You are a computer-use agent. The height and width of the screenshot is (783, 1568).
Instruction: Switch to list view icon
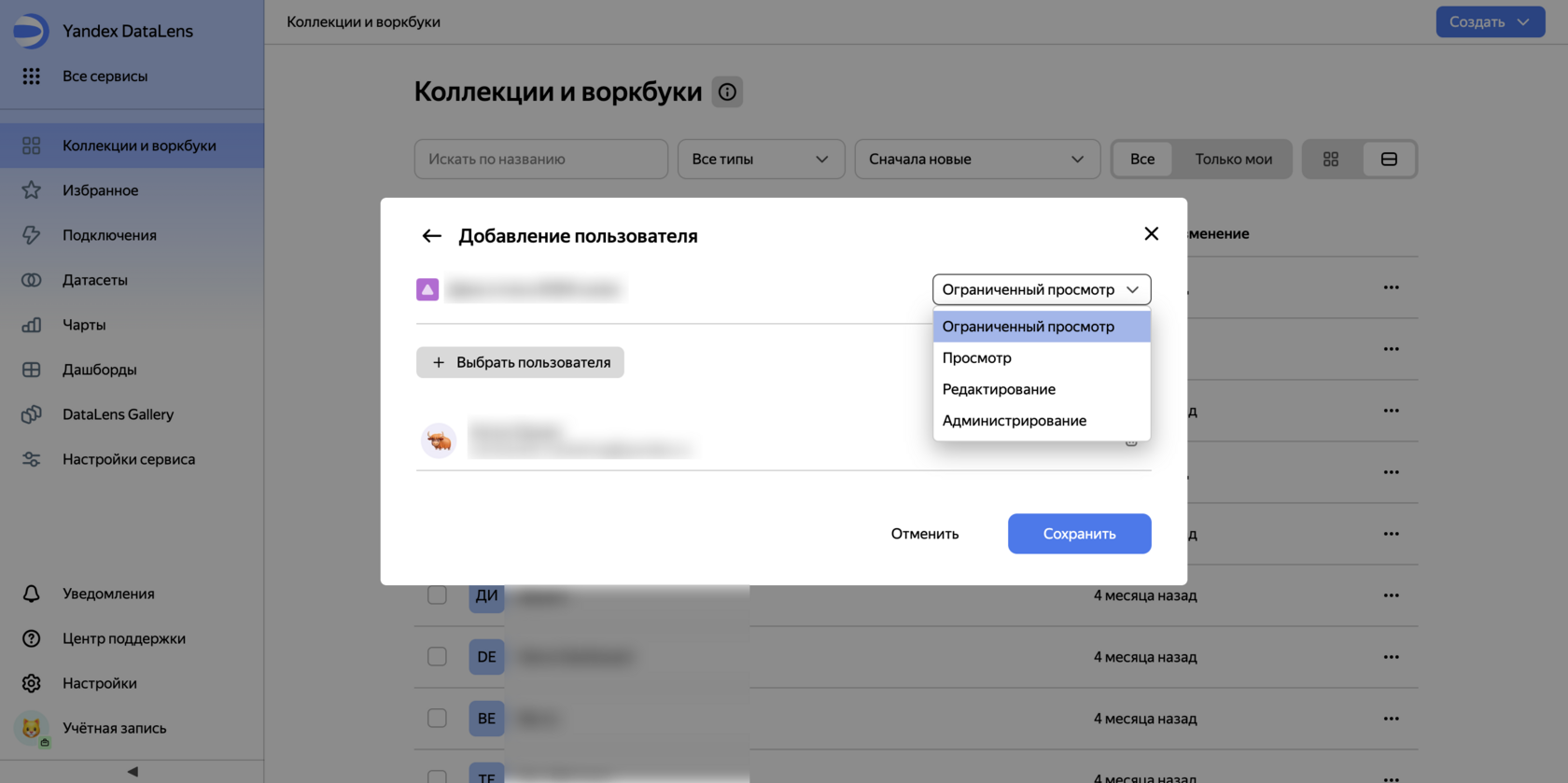tap(1389, 159)
